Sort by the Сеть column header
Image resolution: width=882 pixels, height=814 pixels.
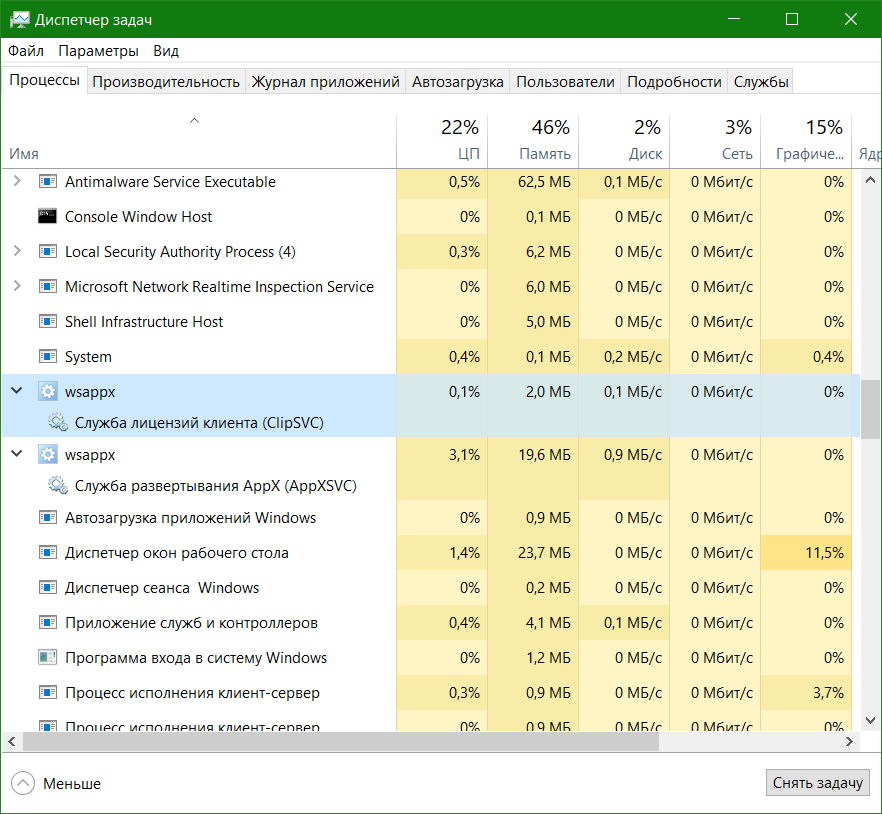716,141
